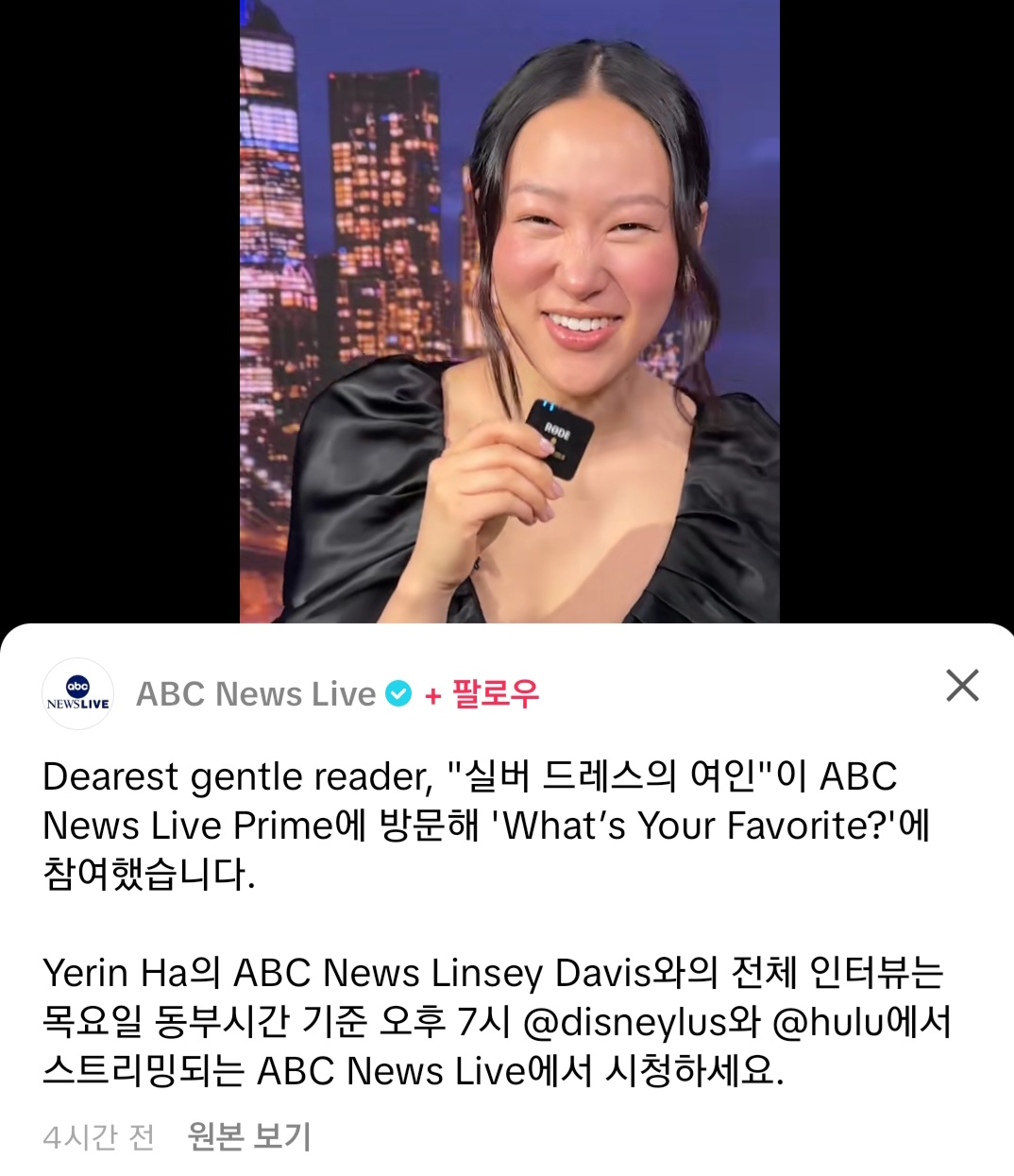
Task: Select the caption paragraph starting 'Yerin Ha'
Action: pyautogui.click(x=498, y=1022)
